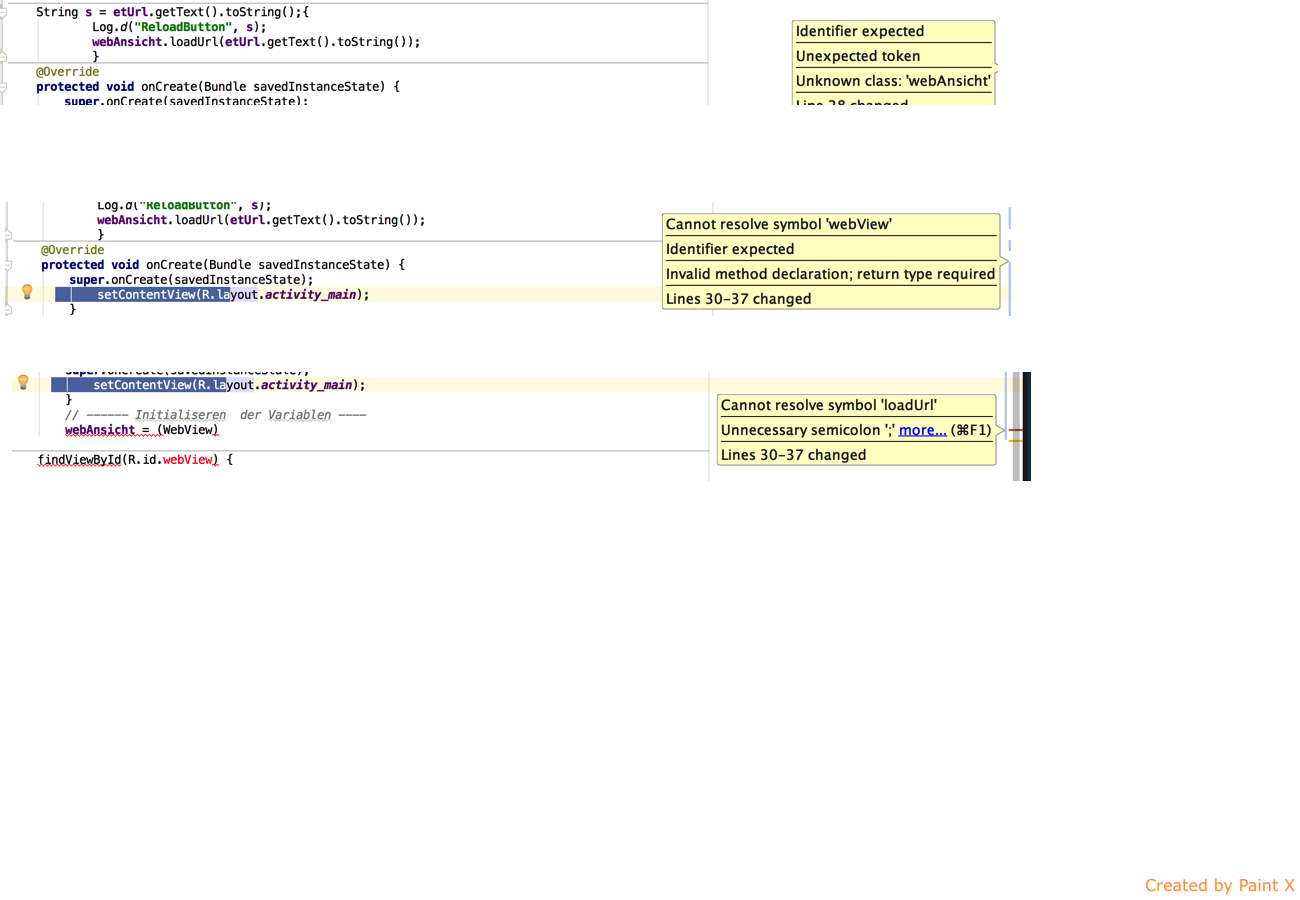1300x900 pixels.
Task: Select "Cannot resolve symbol 'webView'" tooltip entry
Action: coord(778,225)
